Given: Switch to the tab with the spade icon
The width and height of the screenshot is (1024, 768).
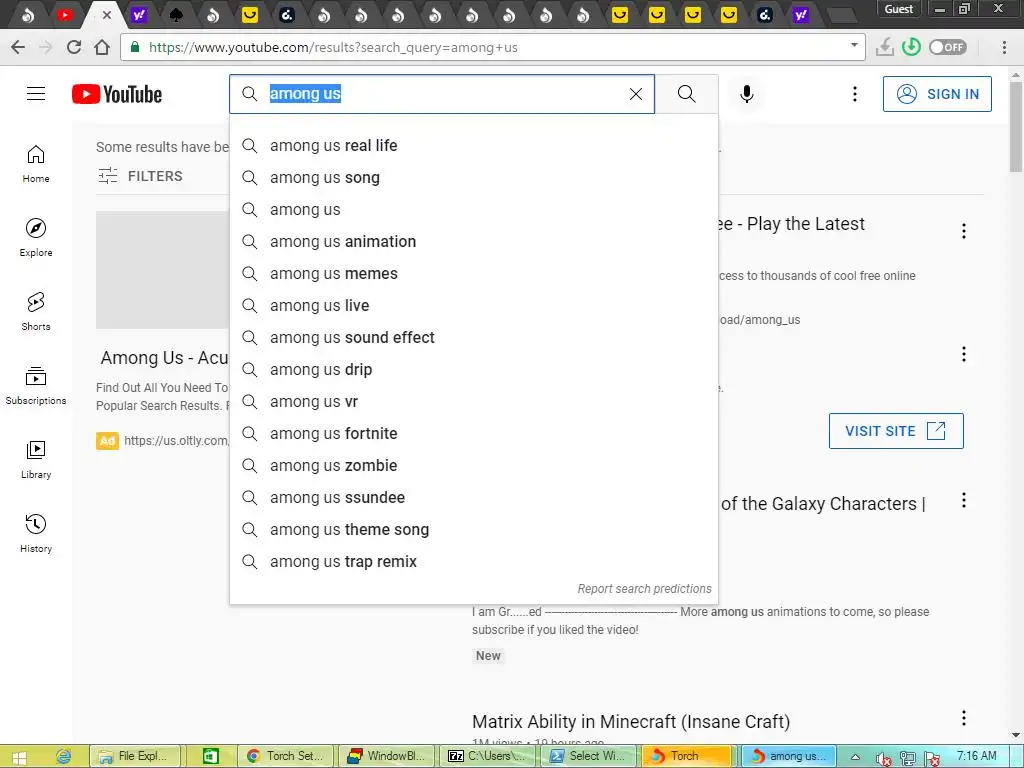Looking at the screenshot, I should click(176, 14).
